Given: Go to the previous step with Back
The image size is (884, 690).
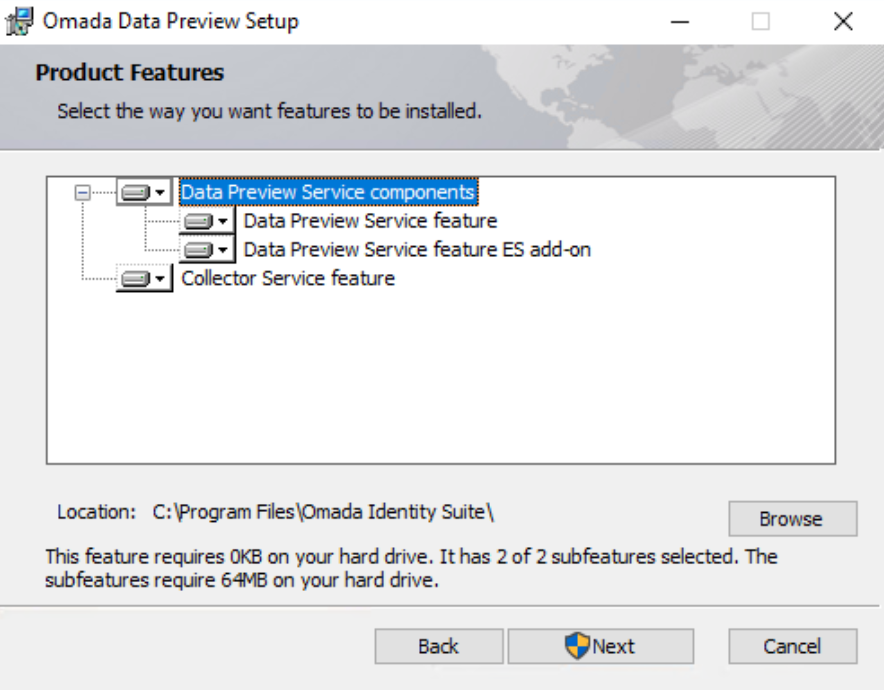Looking at the screenshot, I should point(439,646).
